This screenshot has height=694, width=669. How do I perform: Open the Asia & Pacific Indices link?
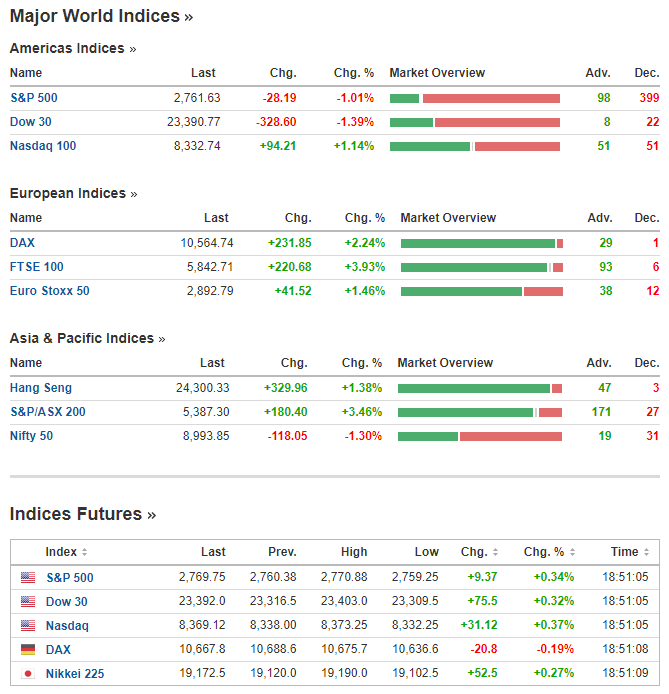pyautogui.click(x=88, y=339)
